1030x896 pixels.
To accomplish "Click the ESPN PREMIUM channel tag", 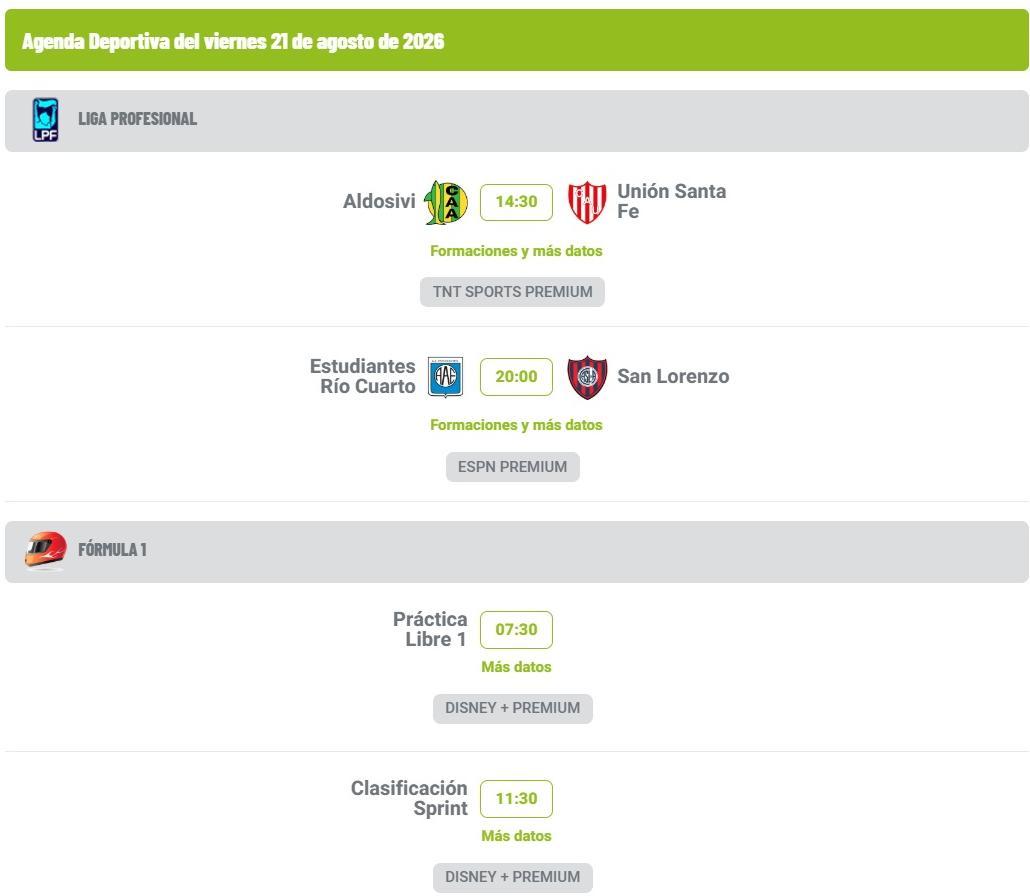I will 512,467.
